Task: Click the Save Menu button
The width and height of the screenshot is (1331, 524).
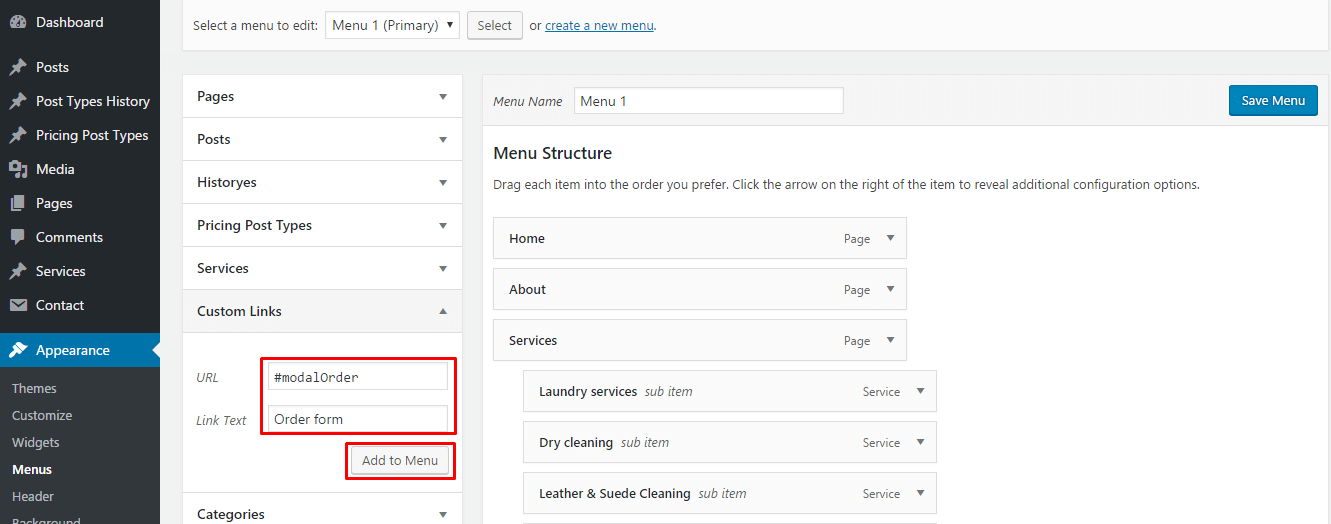Action: click(1273, 100)
